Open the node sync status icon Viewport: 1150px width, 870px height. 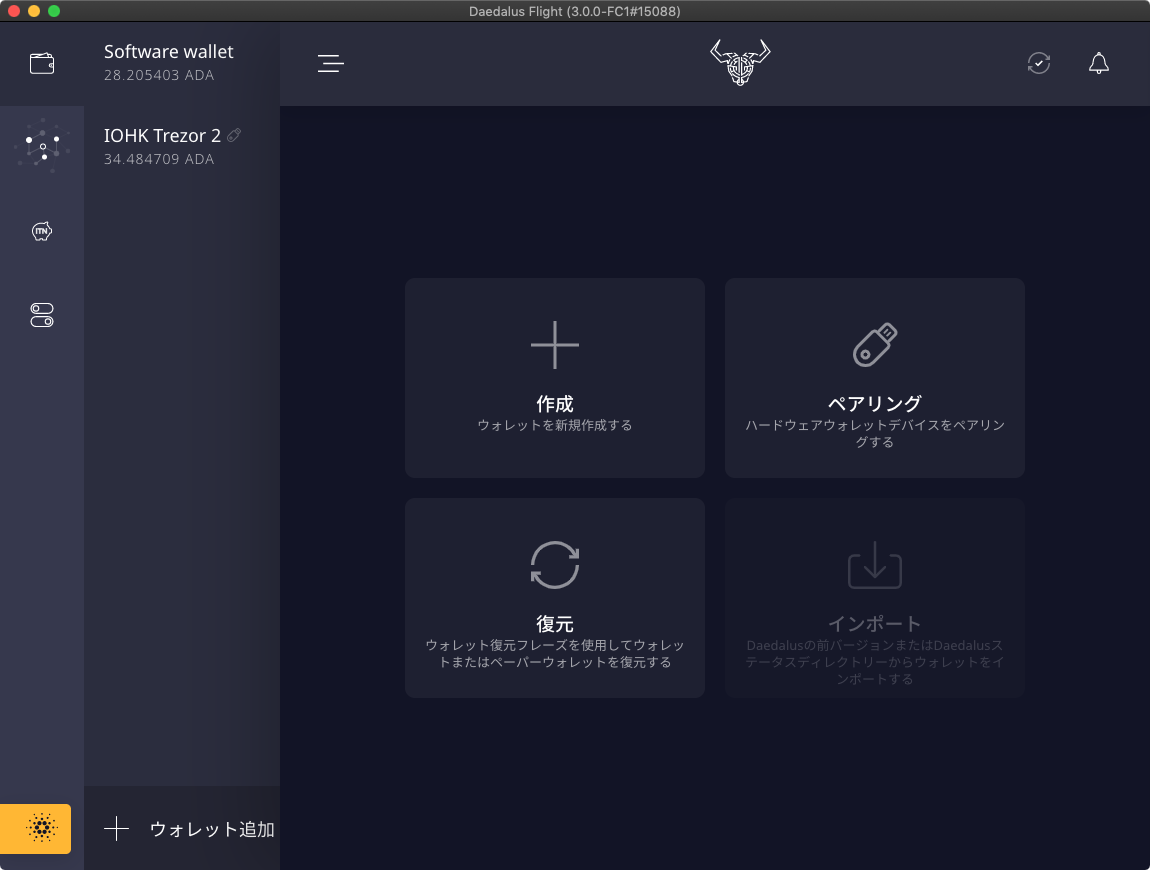(1039, 63)
